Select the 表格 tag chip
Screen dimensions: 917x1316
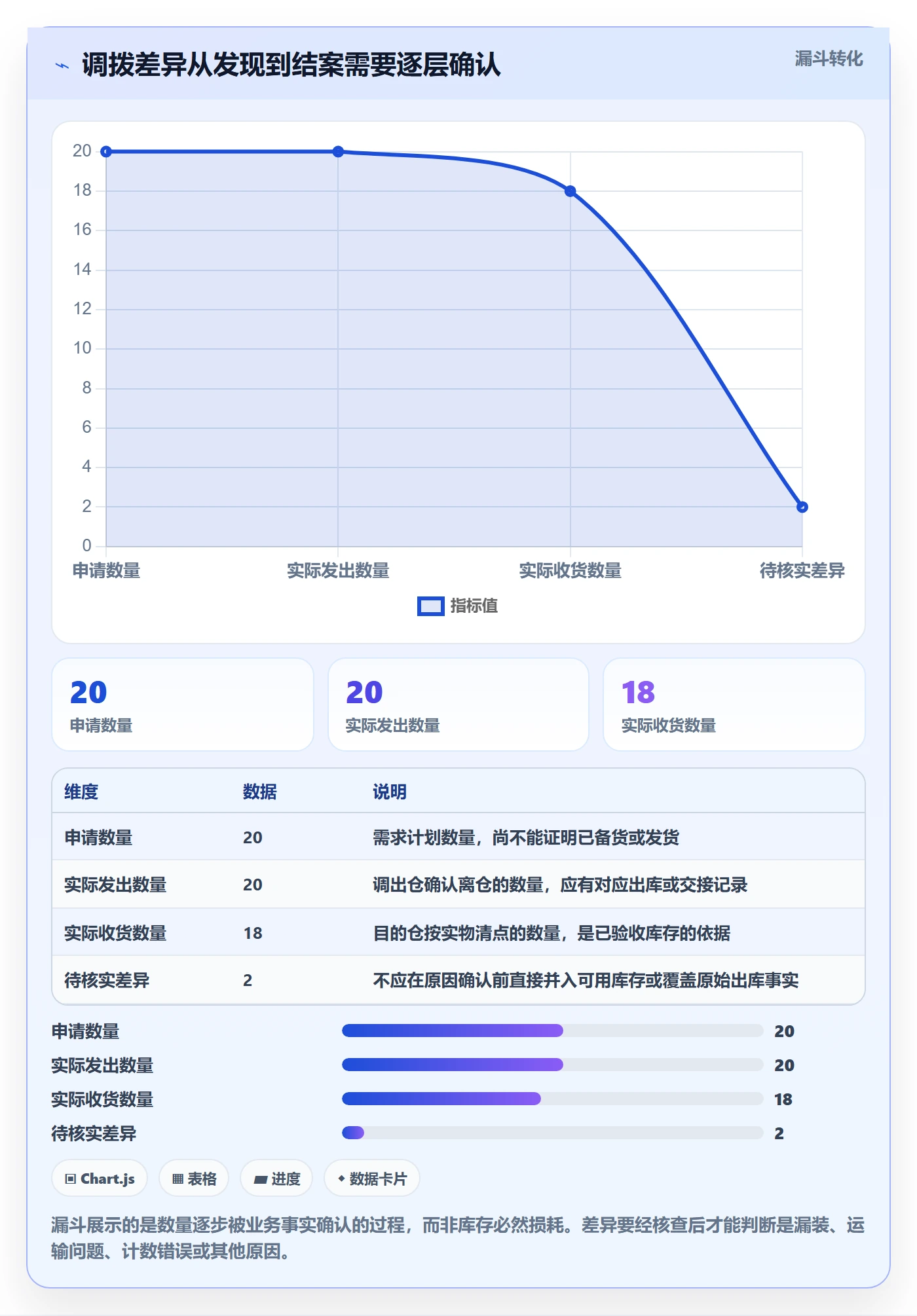point(194,1179)
